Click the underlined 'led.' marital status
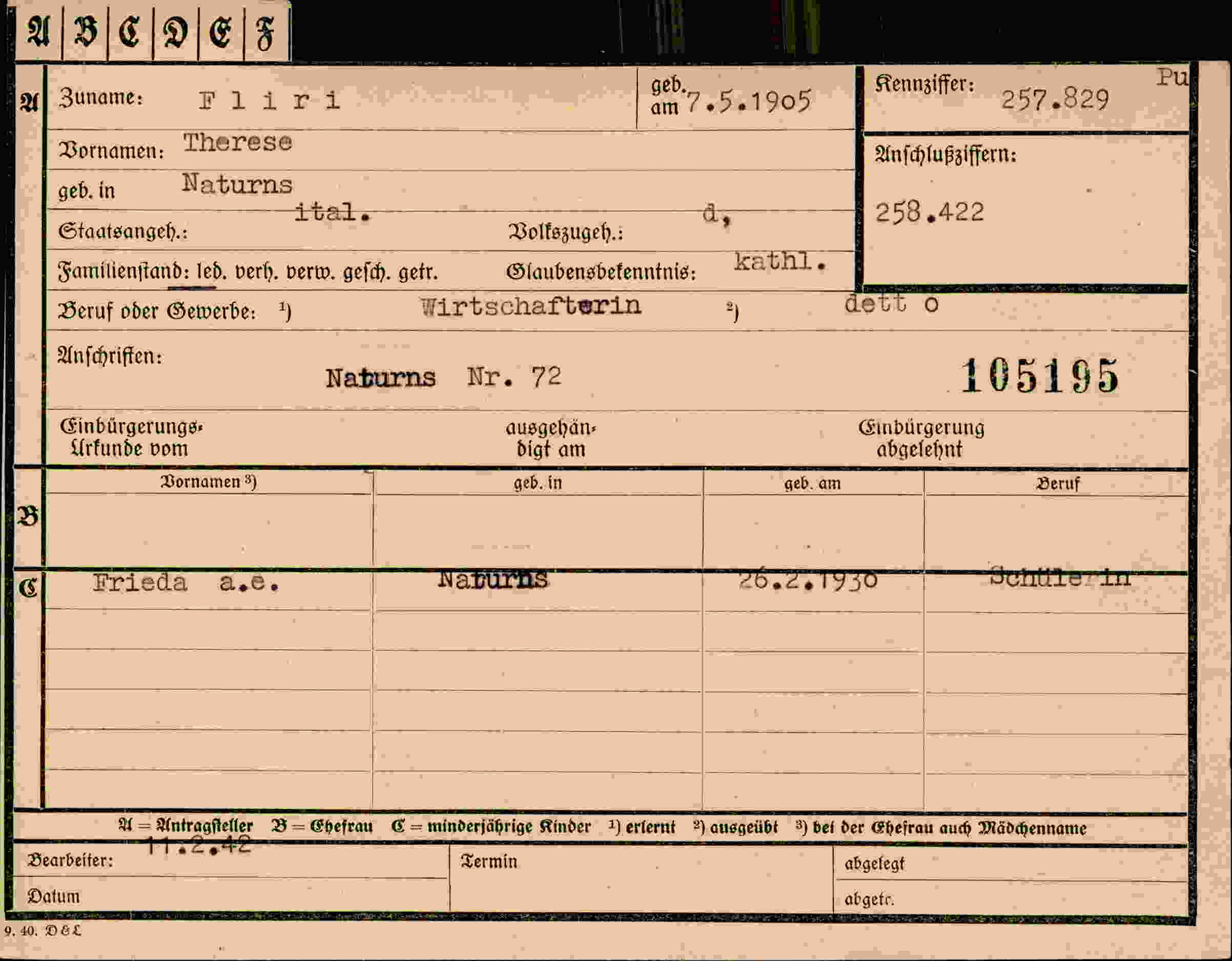Image resolution: width=1232 pixels, height=961 pixels. [x=212, y=273]
